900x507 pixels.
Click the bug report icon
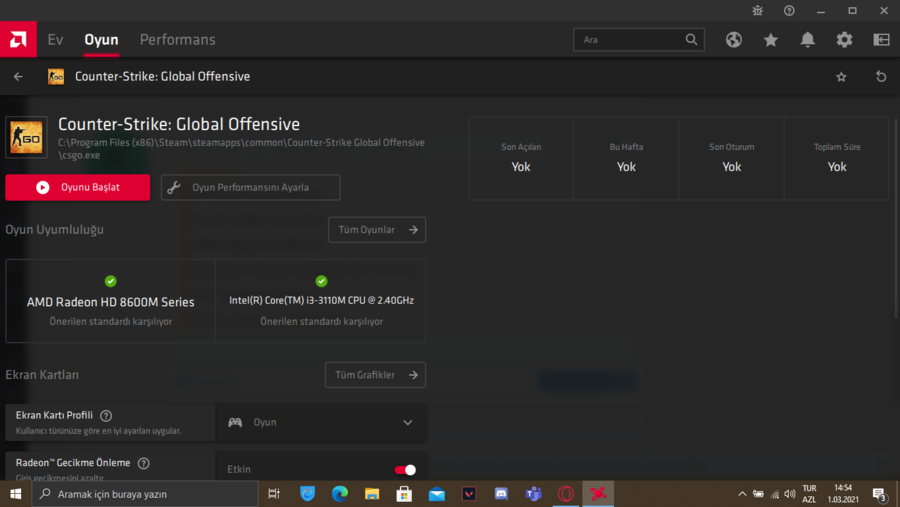coord(757,10)
